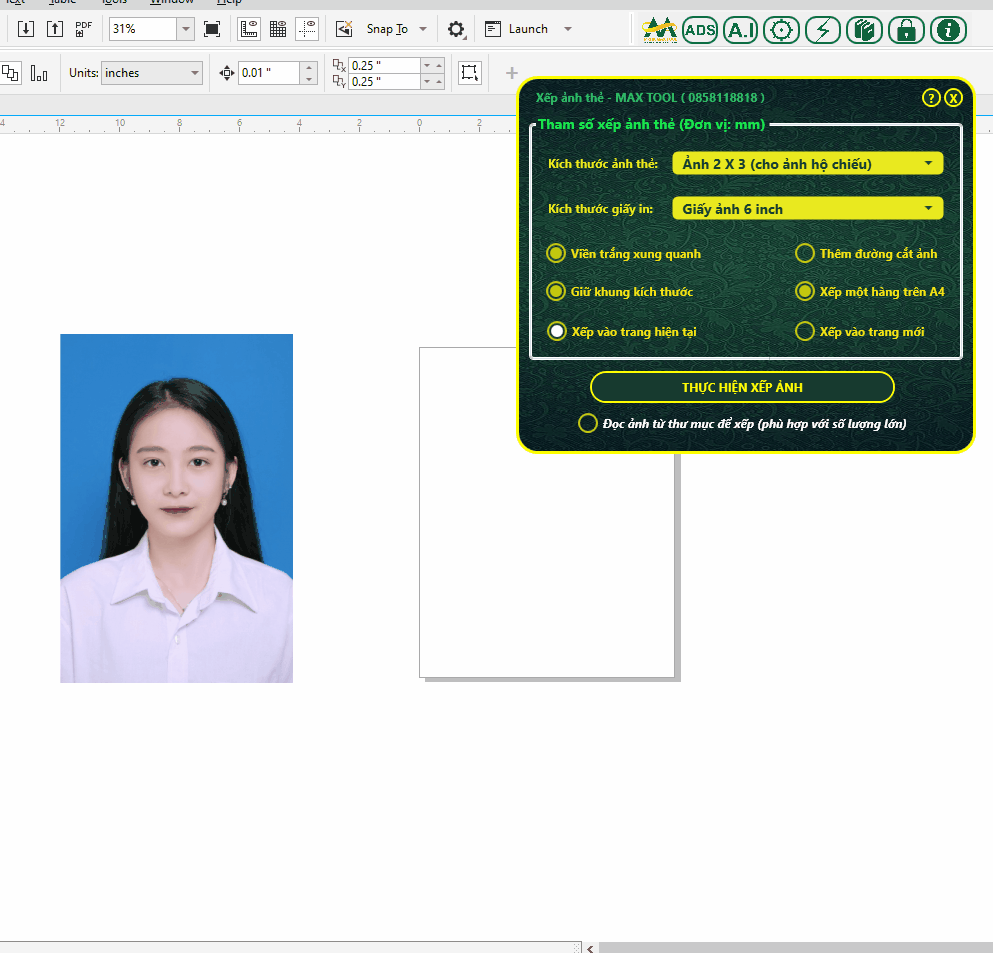
Task: Click the ADS icon in Max Tool toolbar
Action: pos(700,30)
